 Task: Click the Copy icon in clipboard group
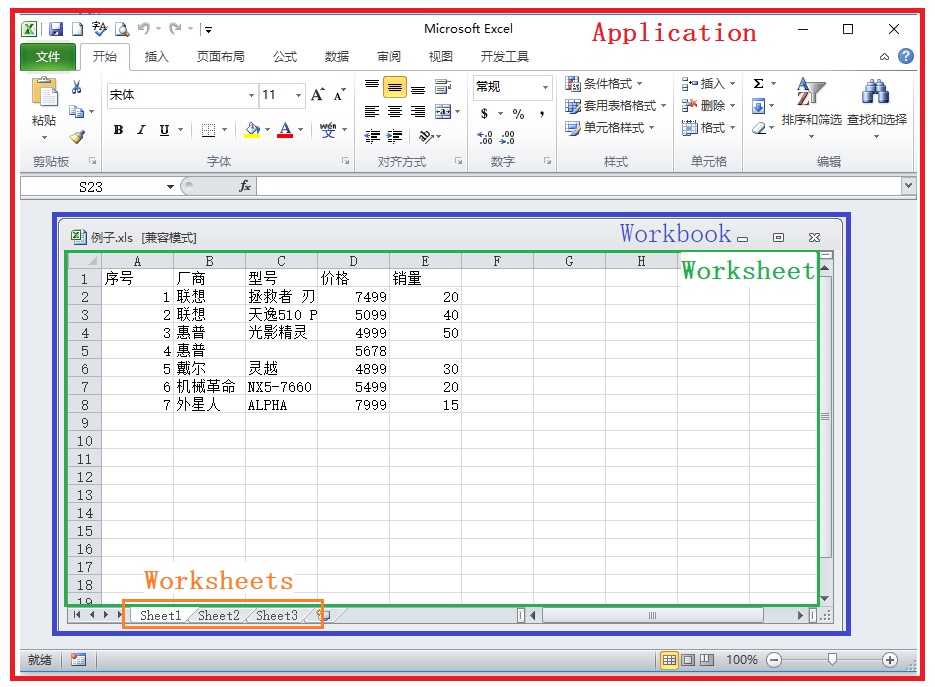(76, 112)
